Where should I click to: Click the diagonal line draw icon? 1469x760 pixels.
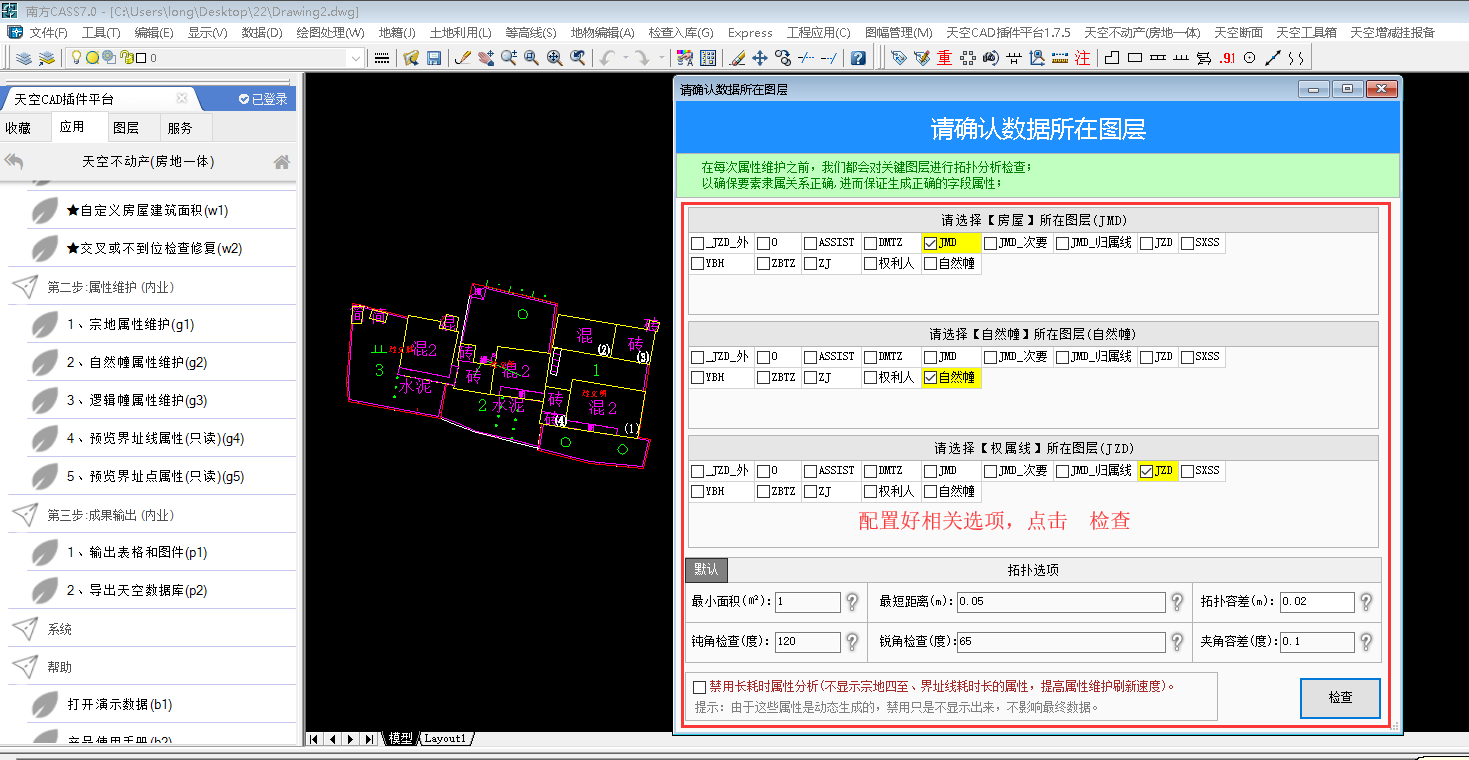tap(1272, 58)
